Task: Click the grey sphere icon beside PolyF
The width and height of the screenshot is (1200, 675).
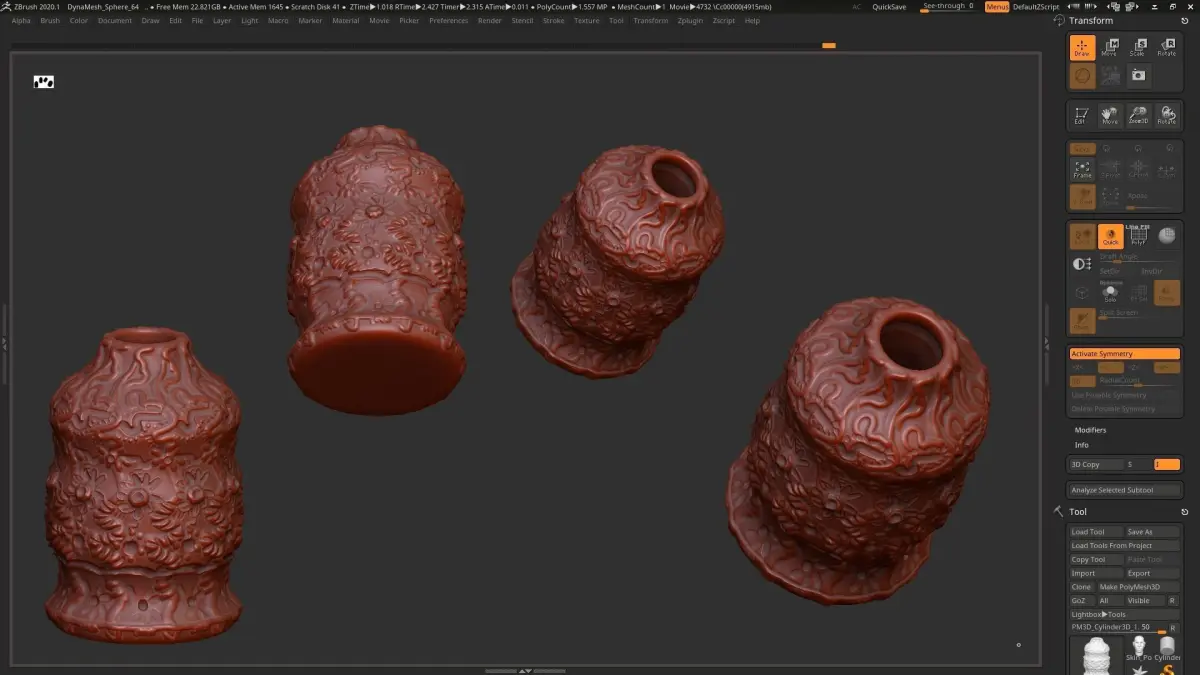Action: click(x=1166, y=234)
